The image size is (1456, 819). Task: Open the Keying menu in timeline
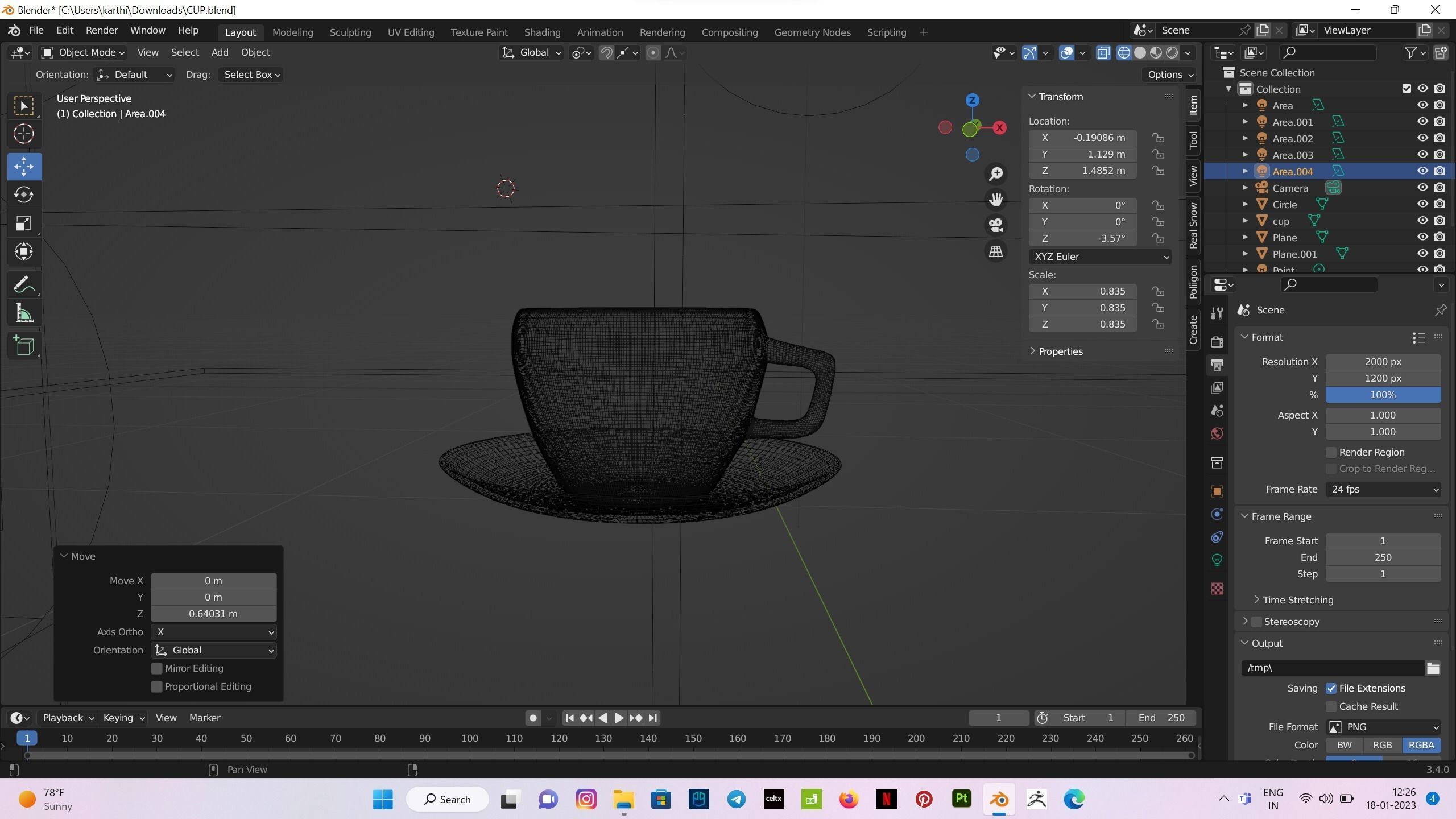(123, 718)
